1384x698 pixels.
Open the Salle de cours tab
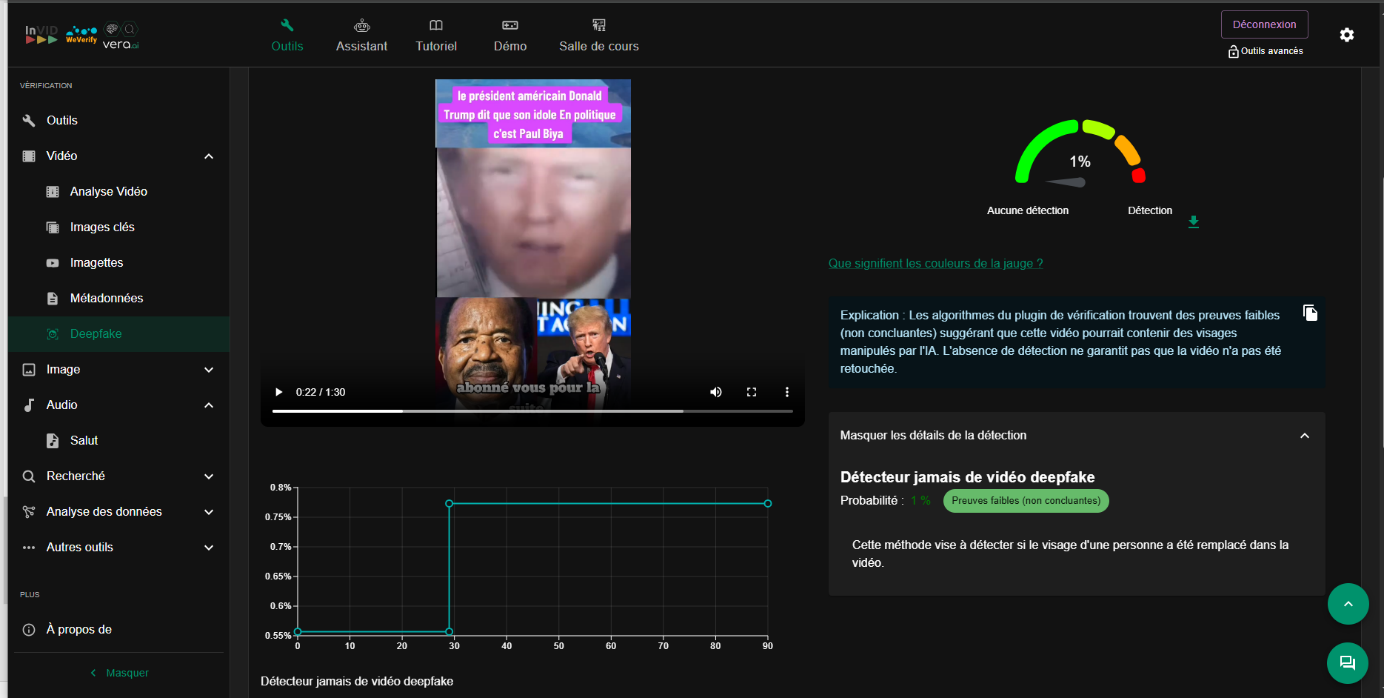coord(599,35)
